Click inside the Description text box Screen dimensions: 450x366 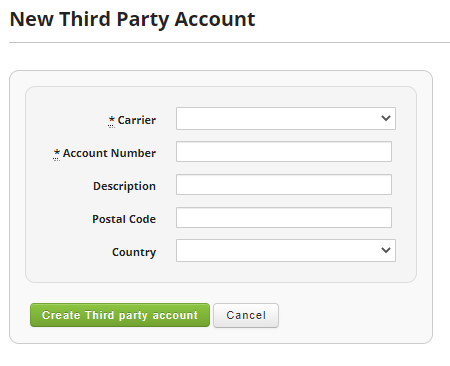point(284,185)
